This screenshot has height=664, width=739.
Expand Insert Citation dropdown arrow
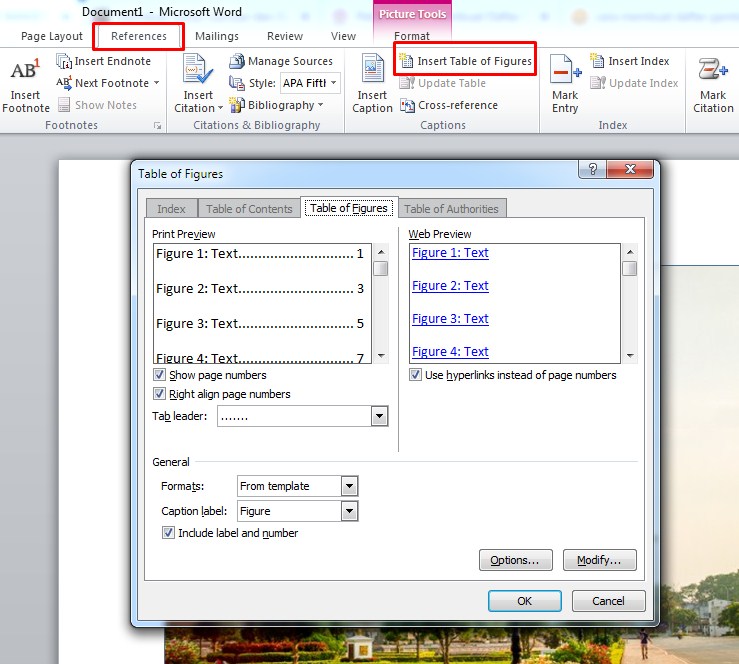coord(220,108)
